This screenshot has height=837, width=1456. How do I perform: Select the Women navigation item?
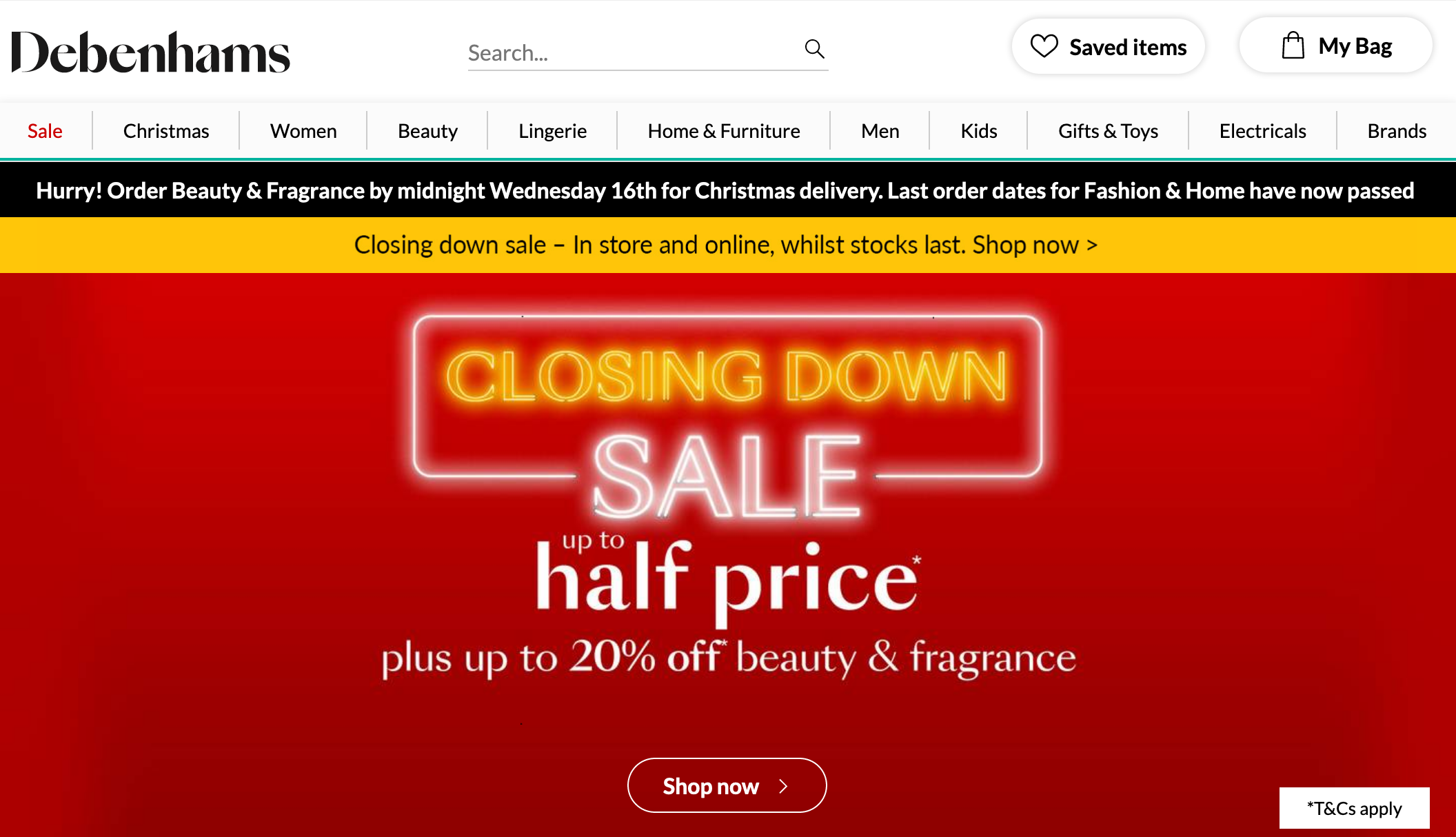click(303, 131)
